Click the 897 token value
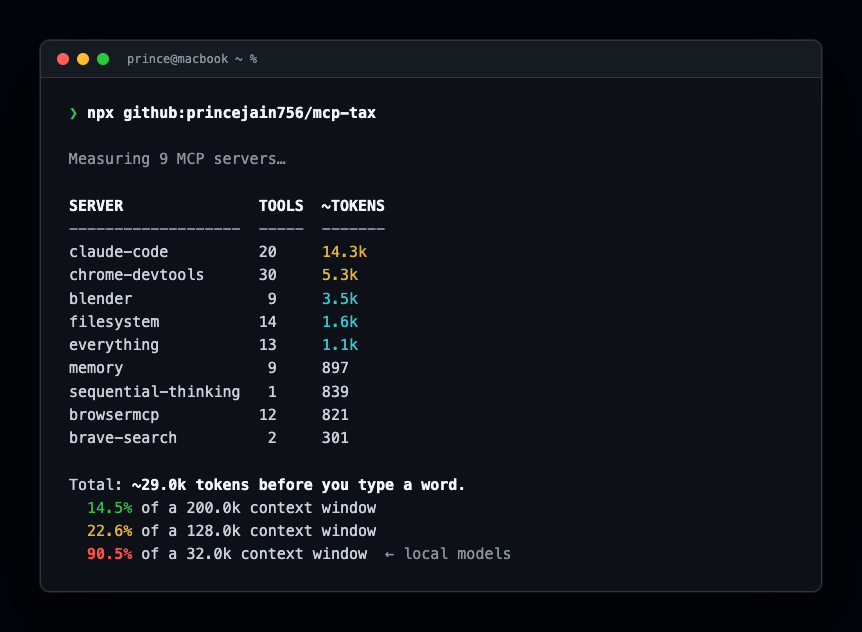862x632 pixels. coord(335,368)
